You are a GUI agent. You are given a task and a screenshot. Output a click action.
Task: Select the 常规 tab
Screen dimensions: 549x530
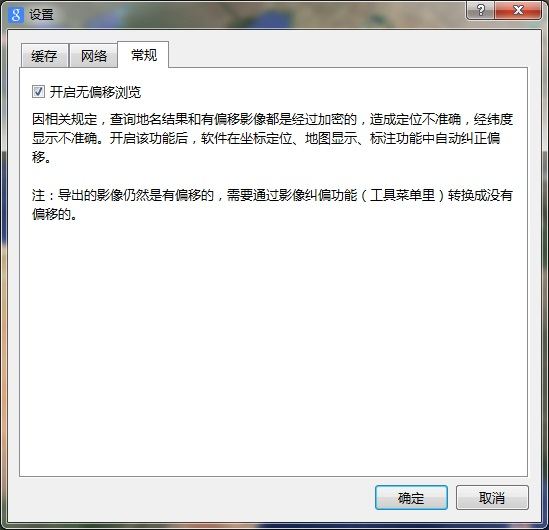click(144, 55)
